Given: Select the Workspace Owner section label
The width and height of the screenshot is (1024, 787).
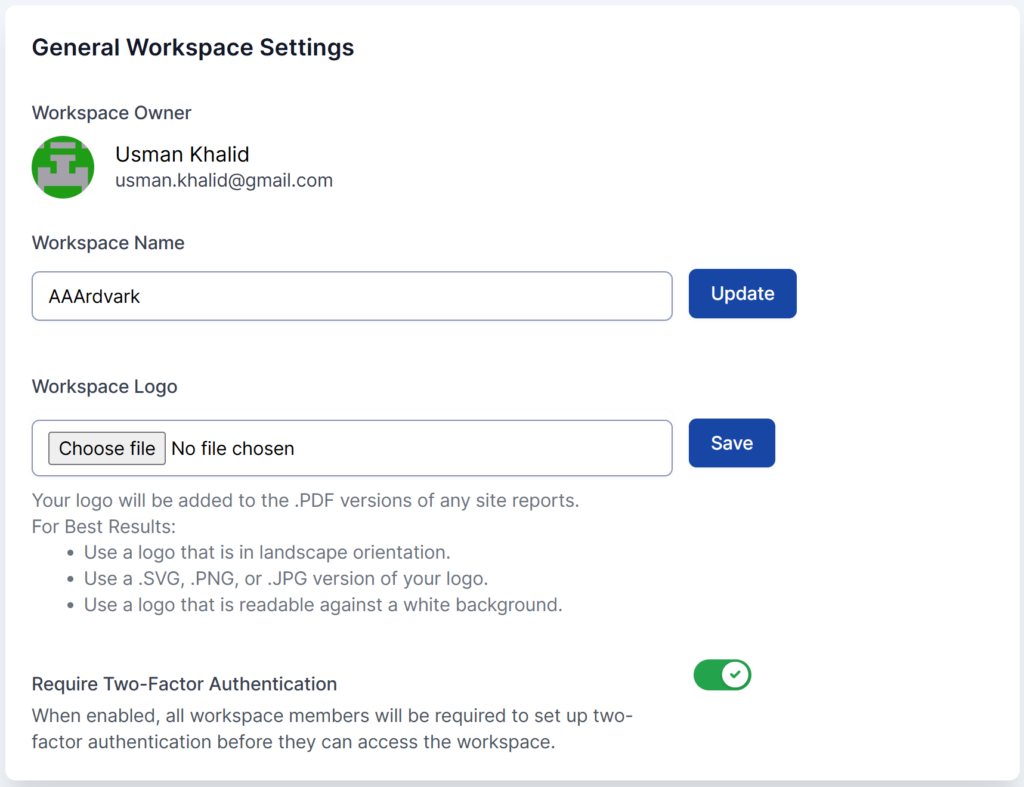Looking at the screenshot, I should 111,113.
